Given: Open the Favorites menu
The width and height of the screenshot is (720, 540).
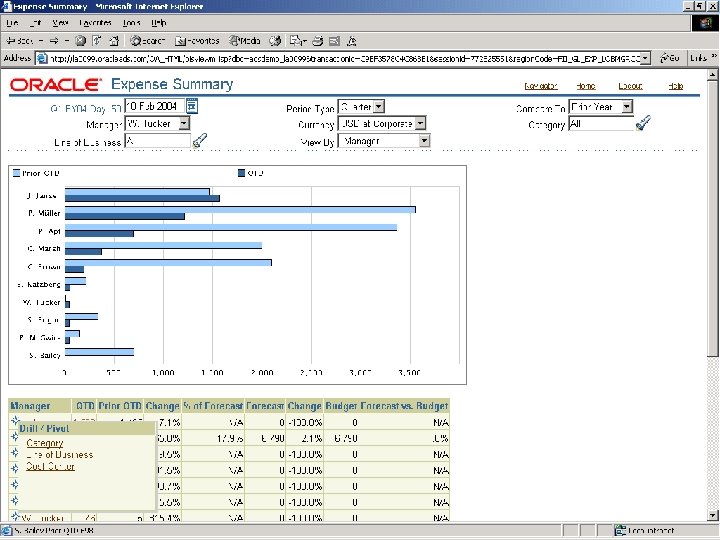Looking at the screenshot, I should [x=95, y=22].
